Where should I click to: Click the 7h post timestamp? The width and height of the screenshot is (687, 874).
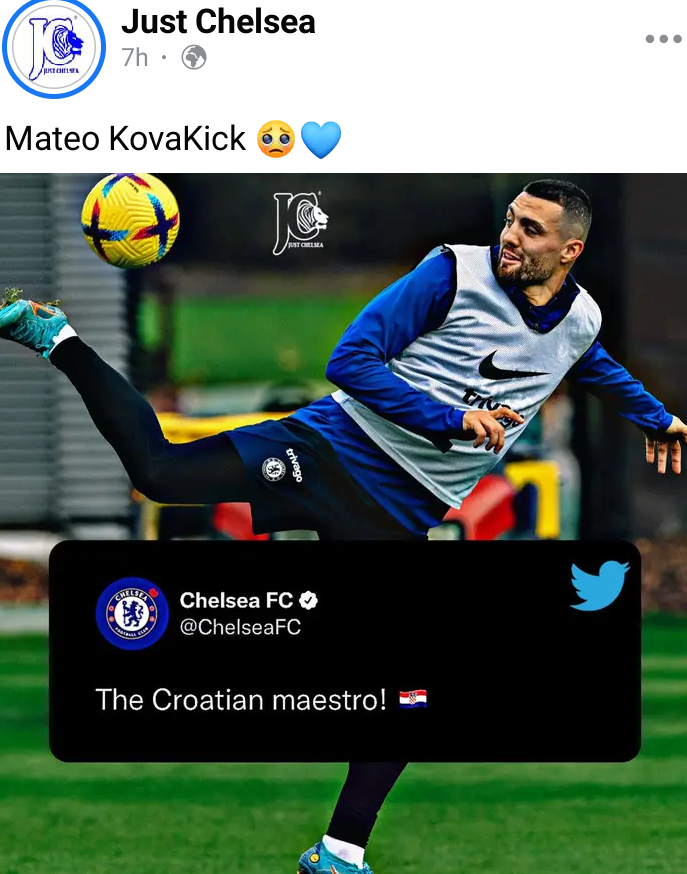pos(135,57)
